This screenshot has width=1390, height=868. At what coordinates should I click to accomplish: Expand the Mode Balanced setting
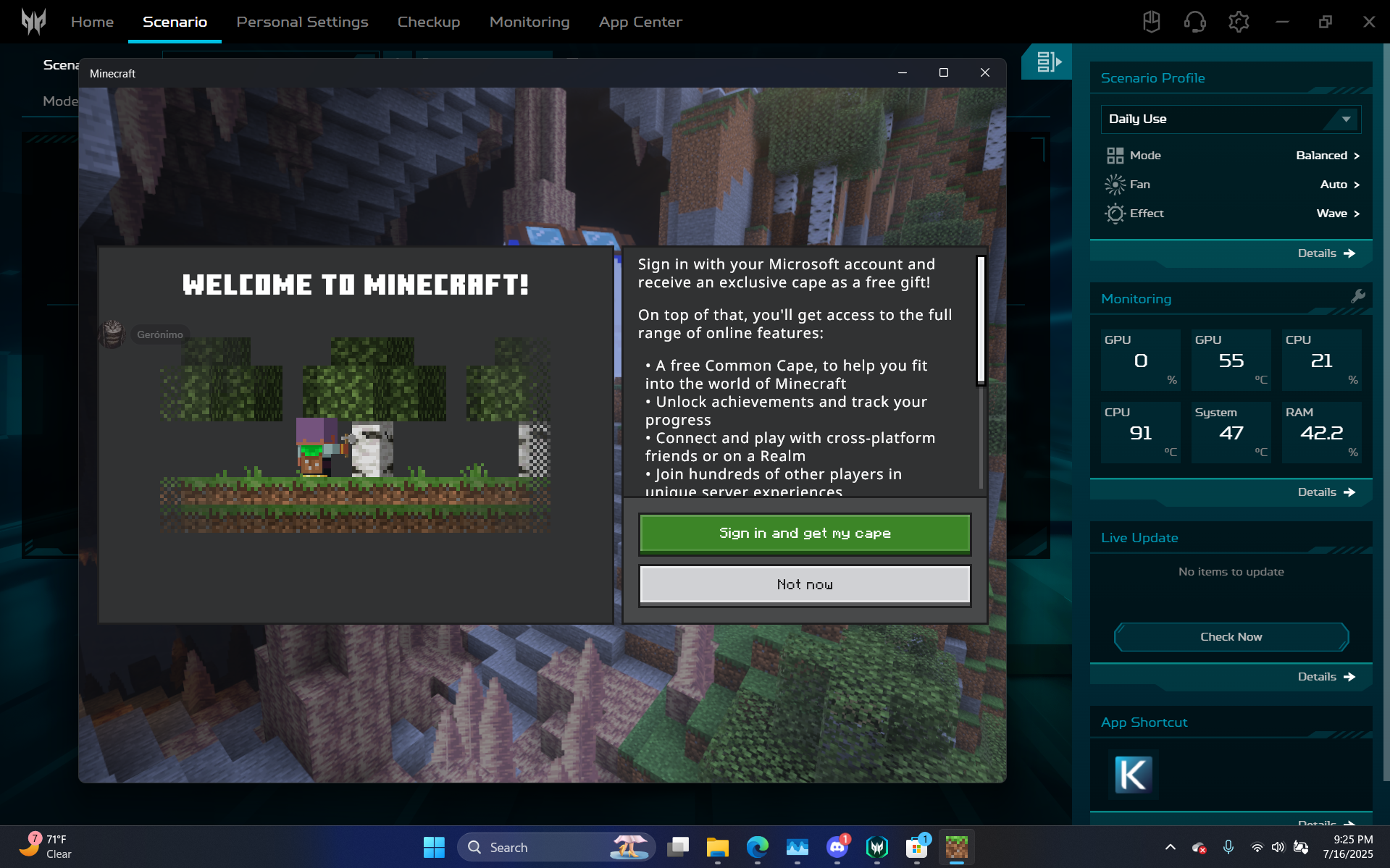[1327, 156]
